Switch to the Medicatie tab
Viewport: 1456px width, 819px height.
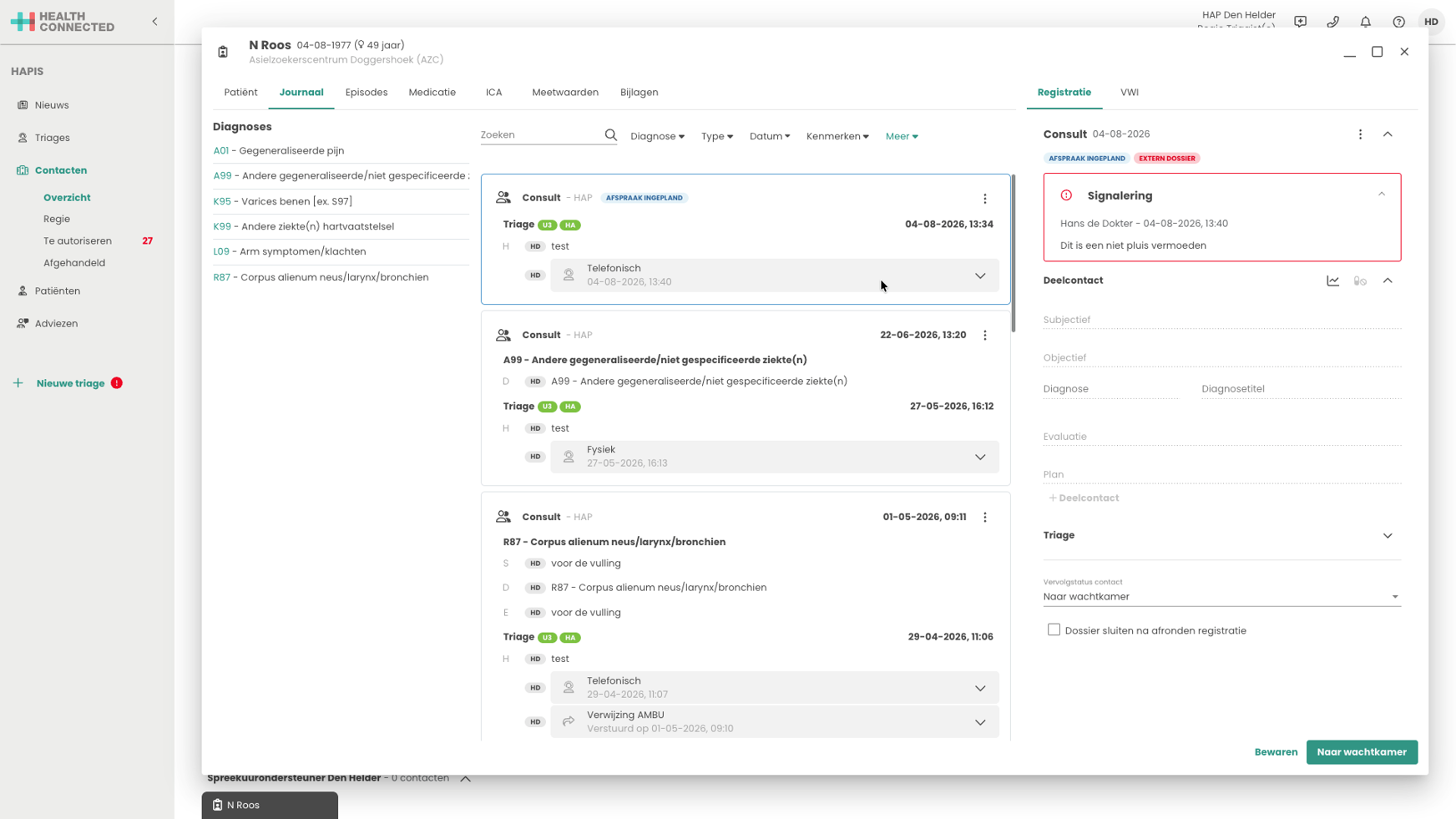[432, 93]
